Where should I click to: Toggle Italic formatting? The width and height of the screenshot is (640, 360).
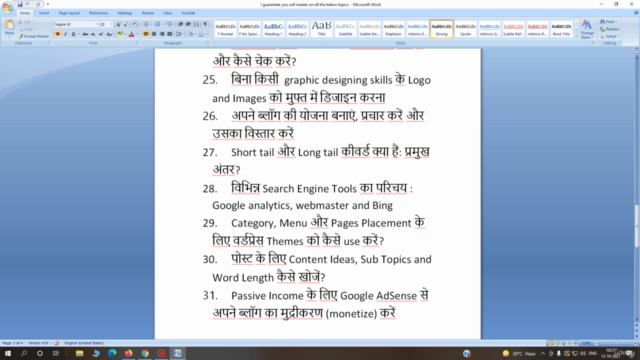tap(65, 34)
